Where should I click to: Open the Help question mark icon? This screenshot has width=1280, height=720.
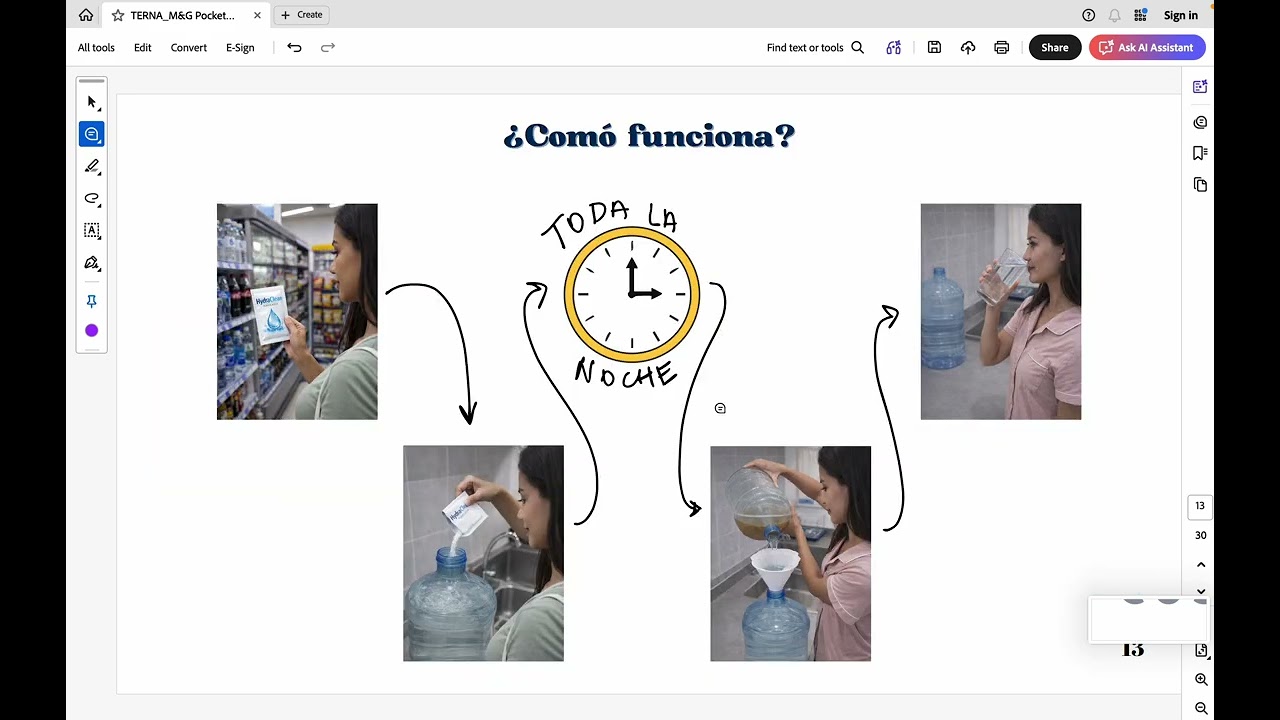point(1089,15)
